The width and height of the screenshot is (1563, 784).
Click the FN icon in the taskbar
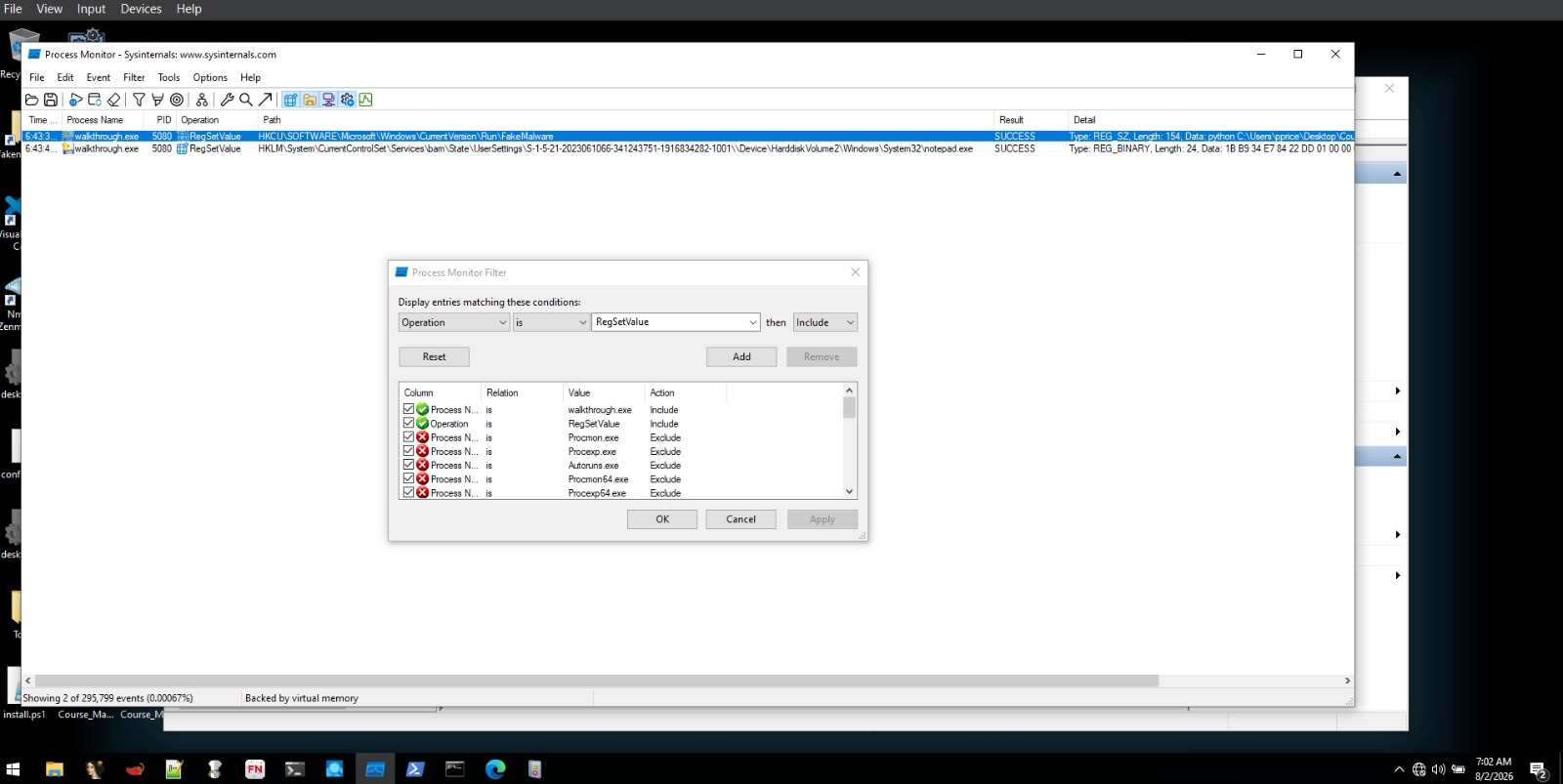255,769
